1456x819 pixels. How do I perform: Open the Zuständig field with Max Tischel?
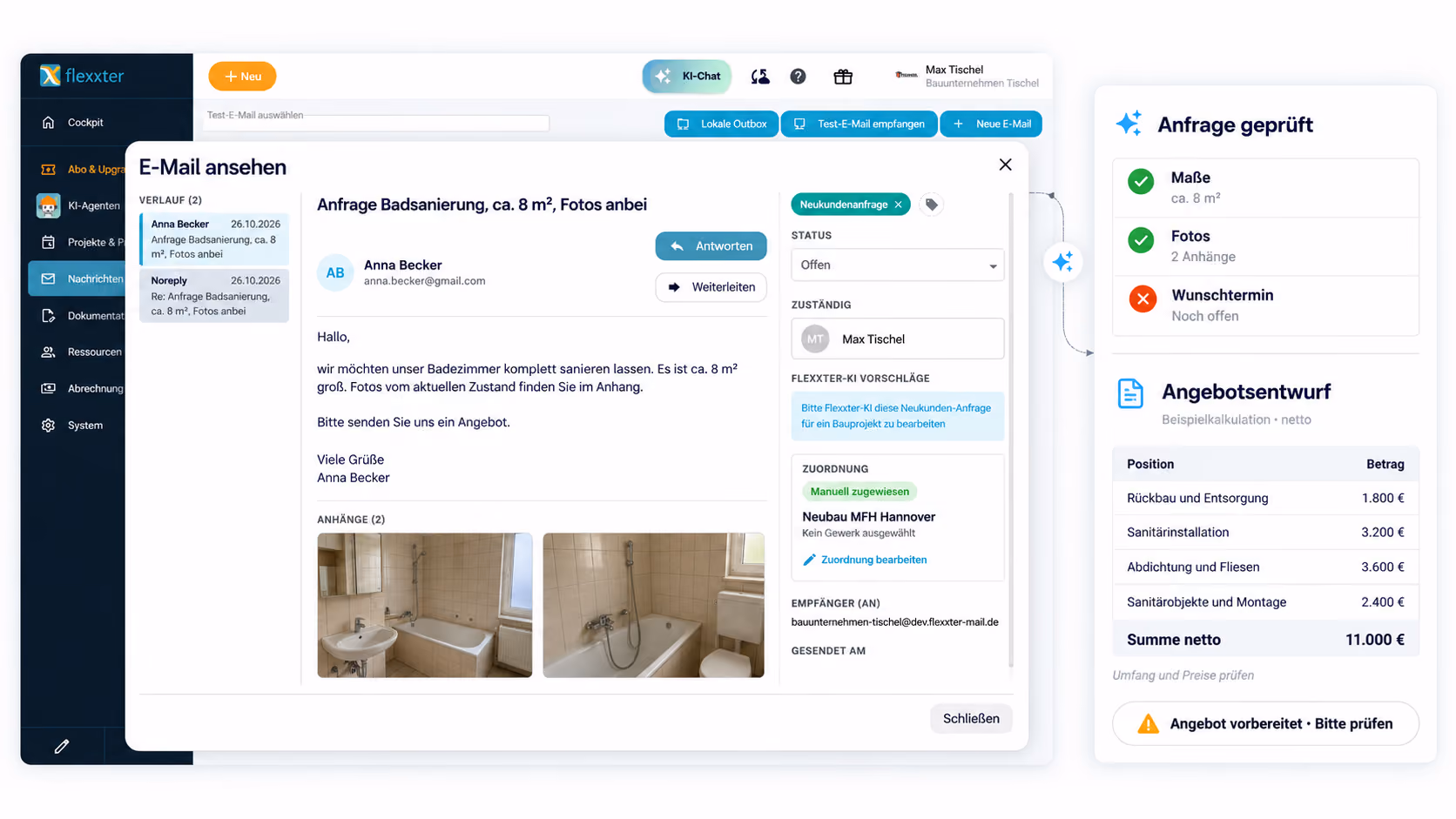898,339
